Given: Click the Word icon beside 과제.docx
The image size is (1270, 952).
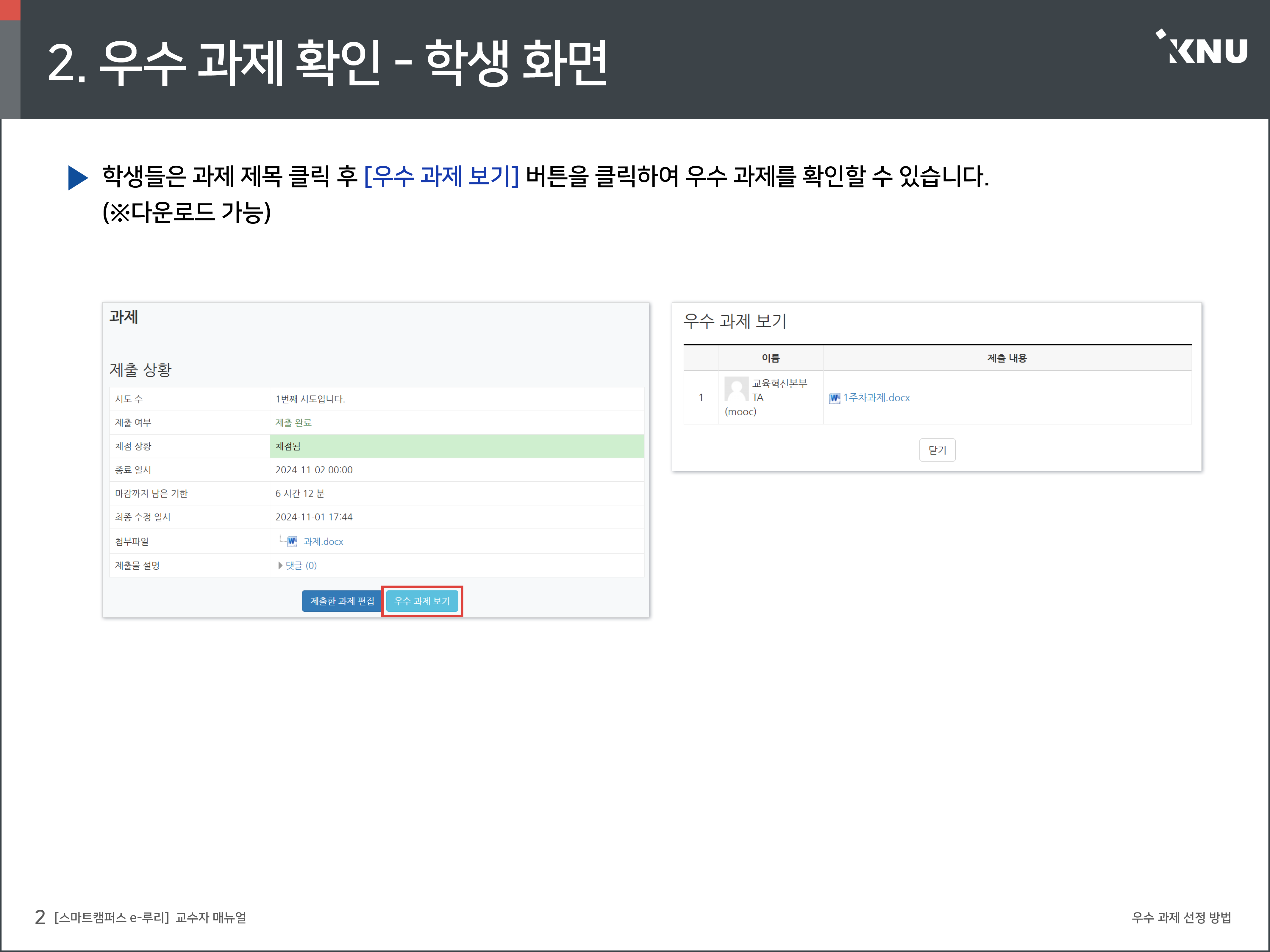Looking at the screenshot, I should [292, 541].
